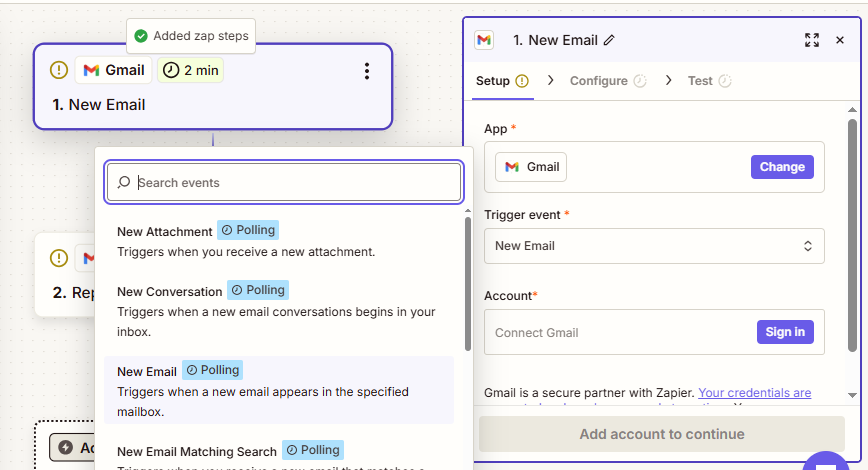The image size is (868, 470).
Task: Close the New Email side panel
Action: point(840,40)
